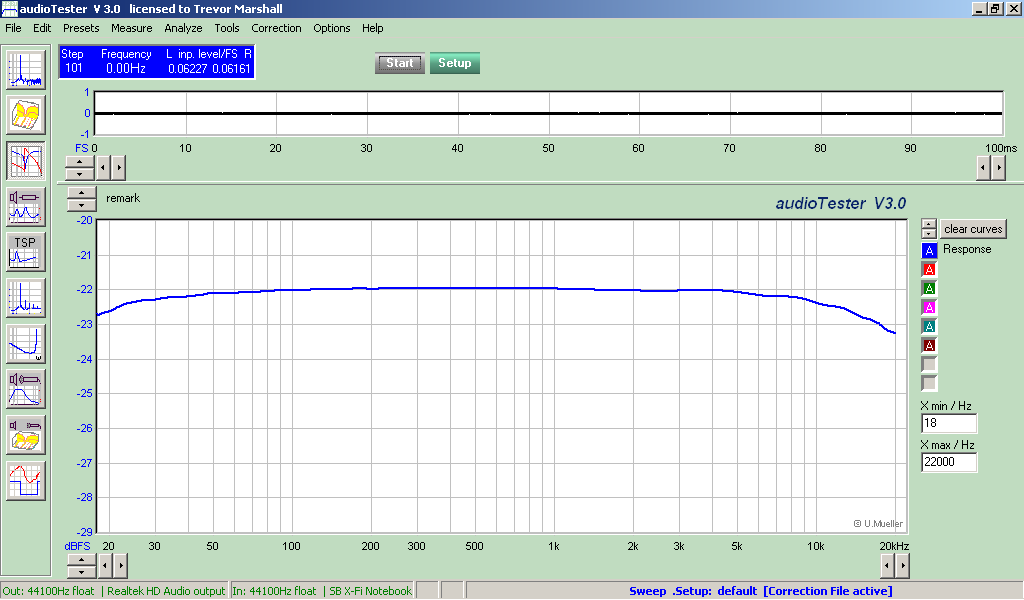Click the 'In: 44100Hz float' status entry
This screenshot has width=1024, height=600.
point(274,591)
